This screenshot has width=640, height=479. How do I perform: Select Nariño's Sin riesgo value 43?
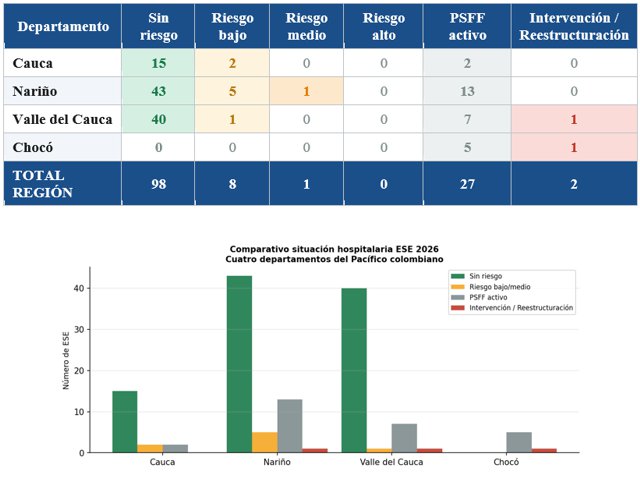159,91
